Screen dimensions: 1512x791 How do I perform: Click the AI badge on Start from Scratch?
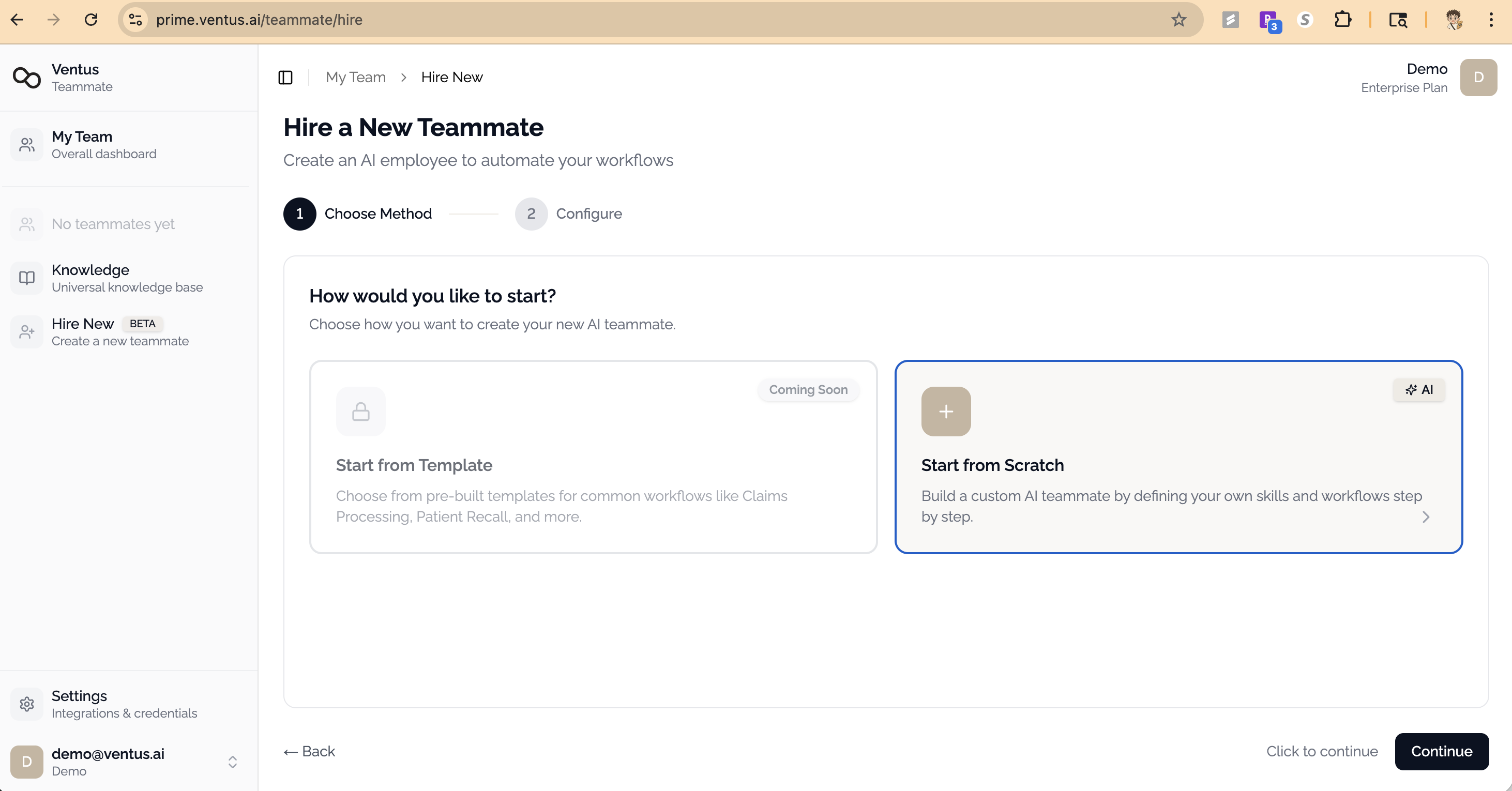pyautogui.click(x=1419, y=390)
